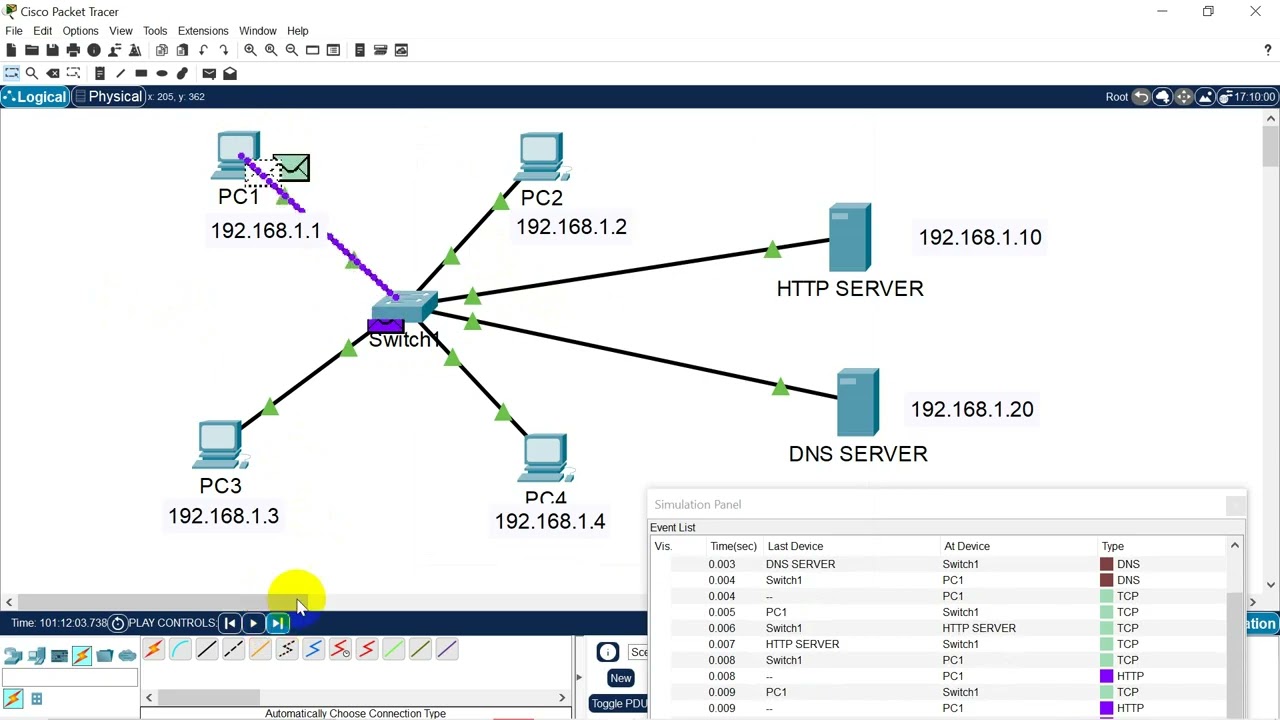Screen dimensions: 1280x720
Task: Click the Play simulation button
Action: (x=253, y=623)
